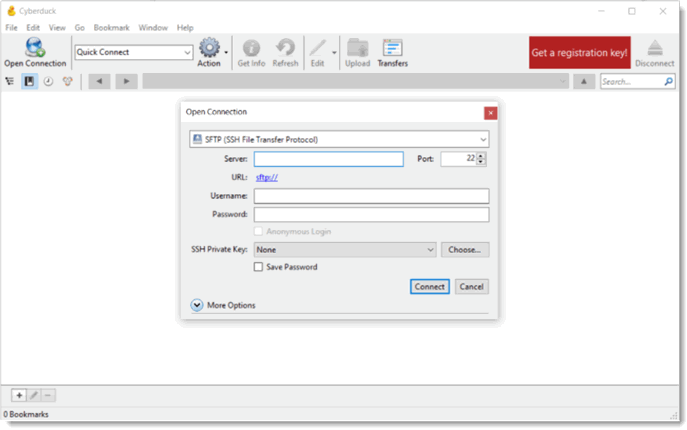Increase the Port number with up arrow
This screenshot has height=430, width=687.
point(481,156)
